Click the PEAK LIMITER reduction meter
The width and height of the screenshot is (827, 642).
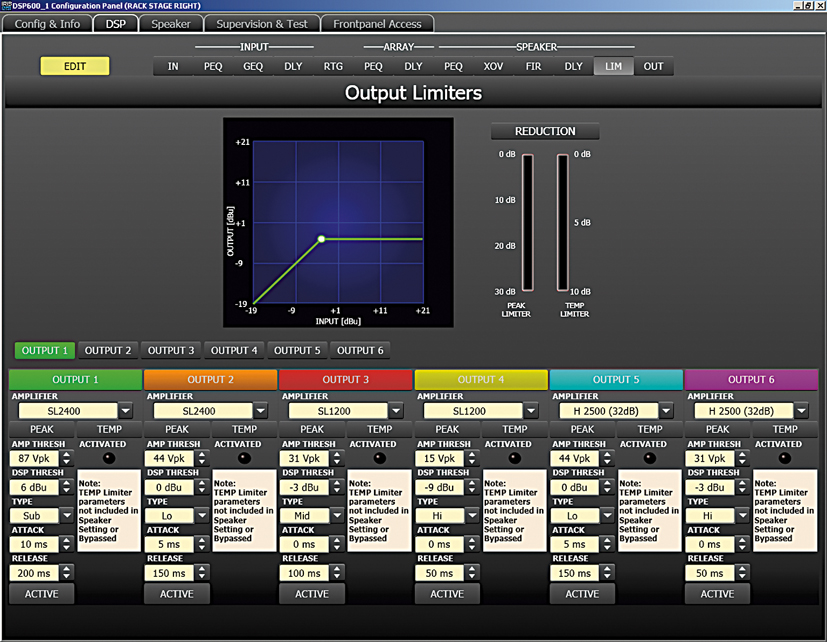coord(527,222)
